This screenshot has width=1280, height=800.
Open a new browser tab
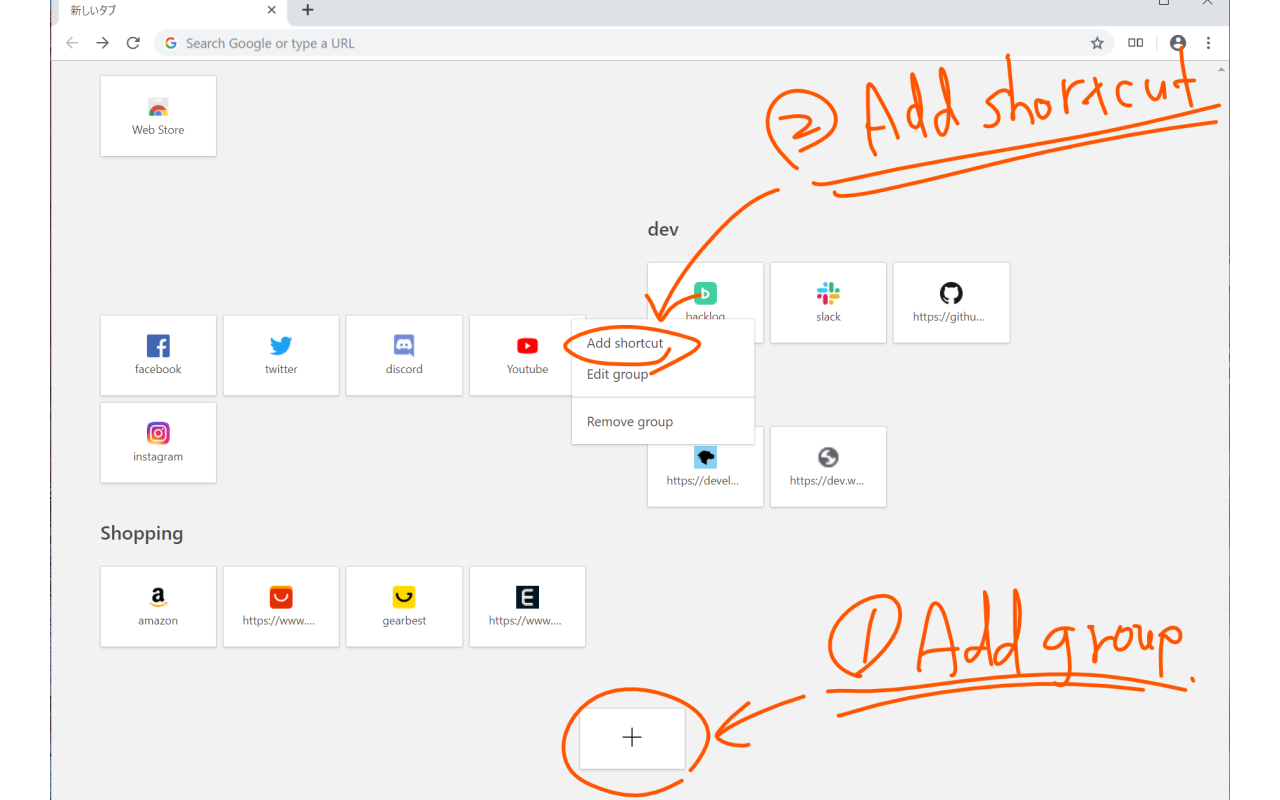(308, 10)
